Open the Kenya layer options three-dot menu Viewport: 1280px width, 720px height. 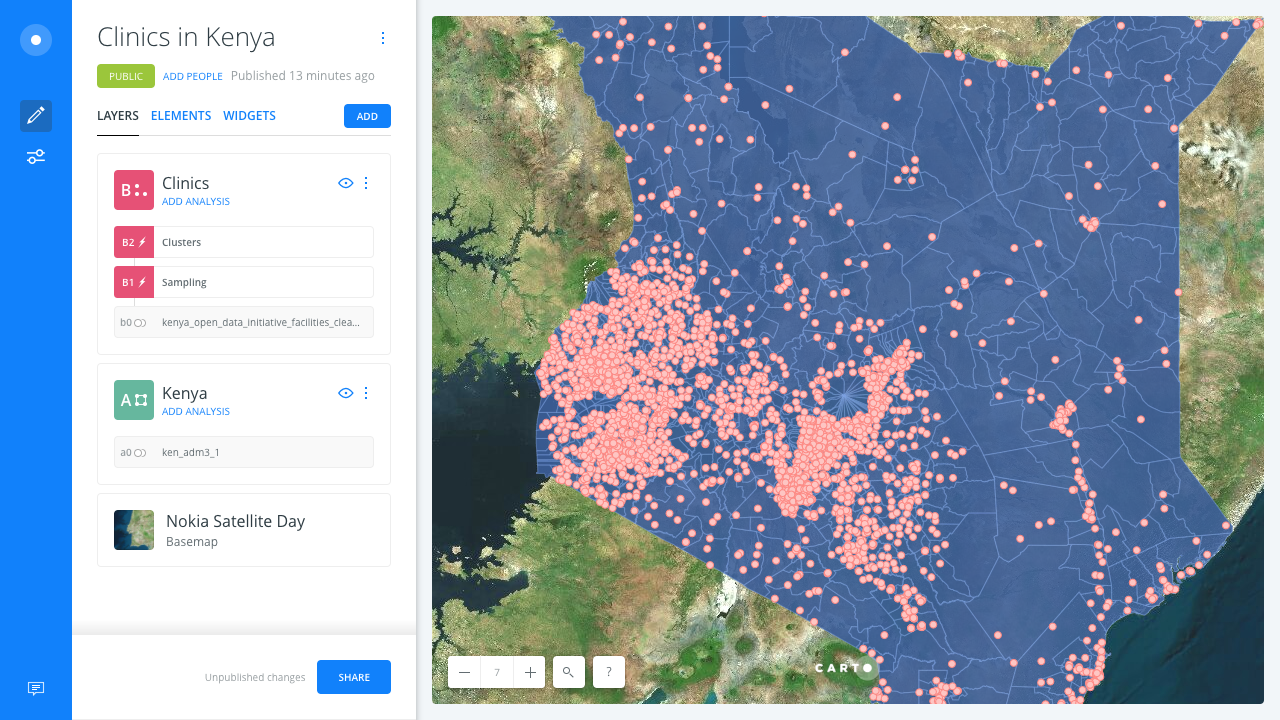click(365, 393)
